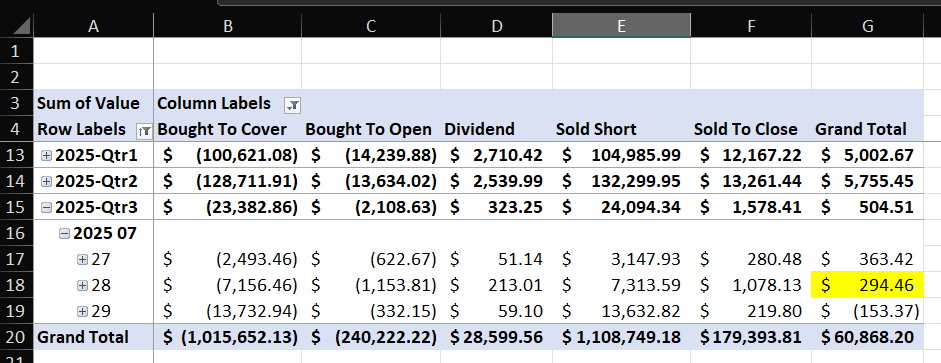Click the Sum of Value cell
This screenshot has height=363, width=941.
94,103
